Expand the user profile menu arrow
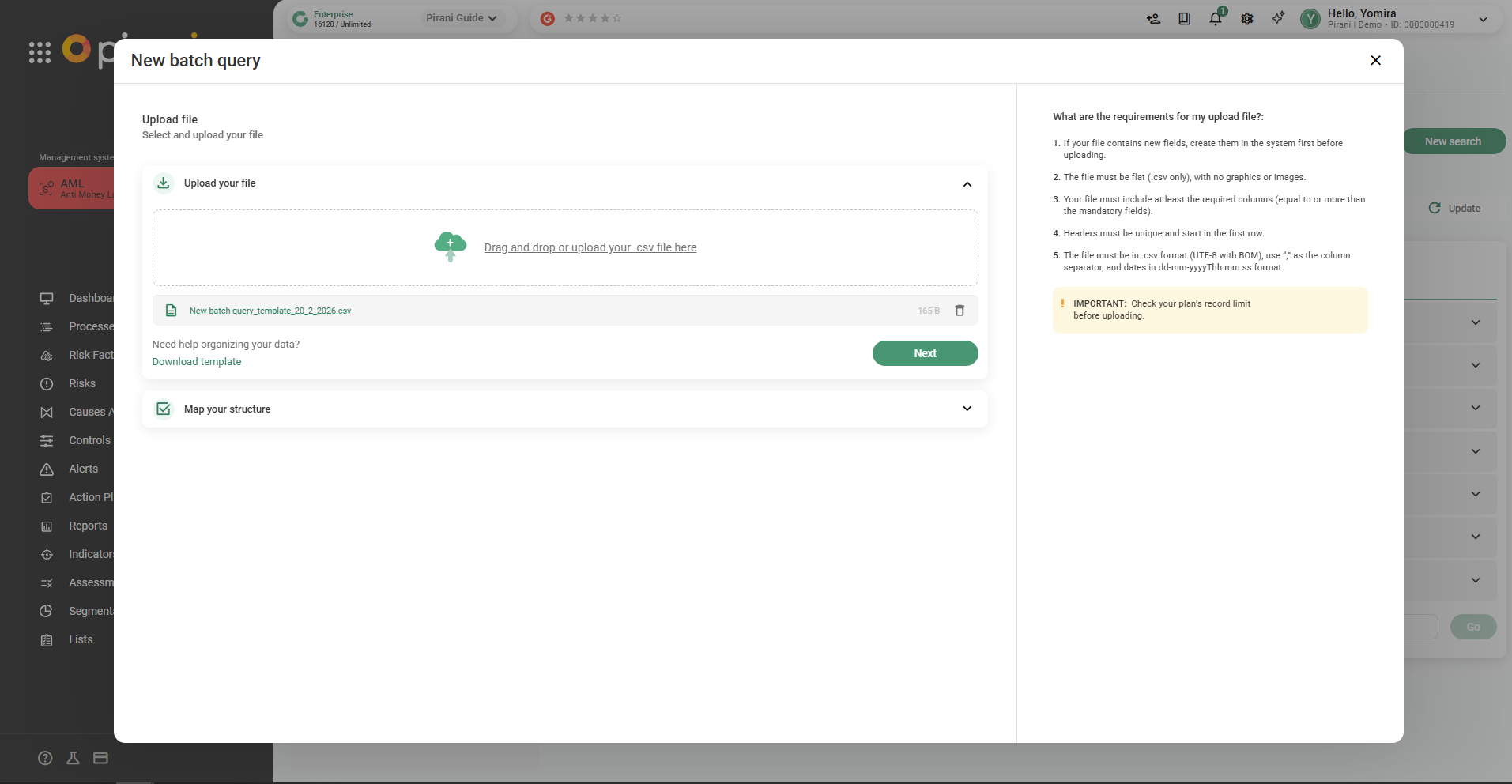This screenshot has height=784, width=1512. [x=1483, y=19]
